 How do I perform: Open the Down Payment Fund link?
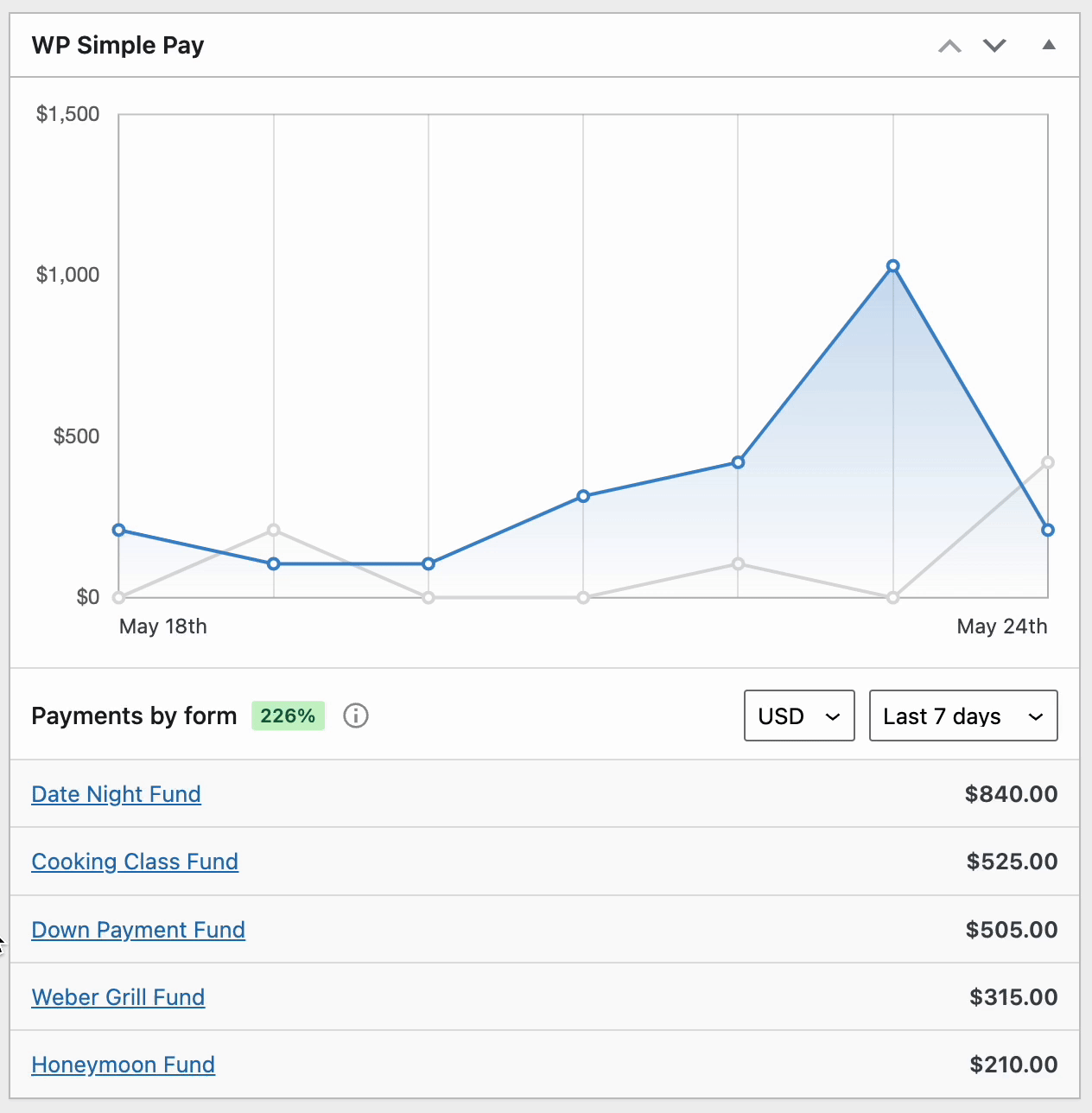138,930
